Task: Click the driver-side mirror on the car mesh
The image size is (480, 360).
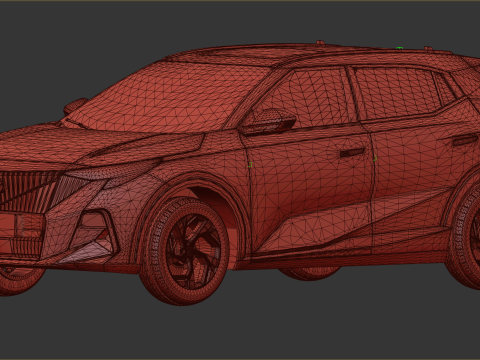Action: [269, 121]
